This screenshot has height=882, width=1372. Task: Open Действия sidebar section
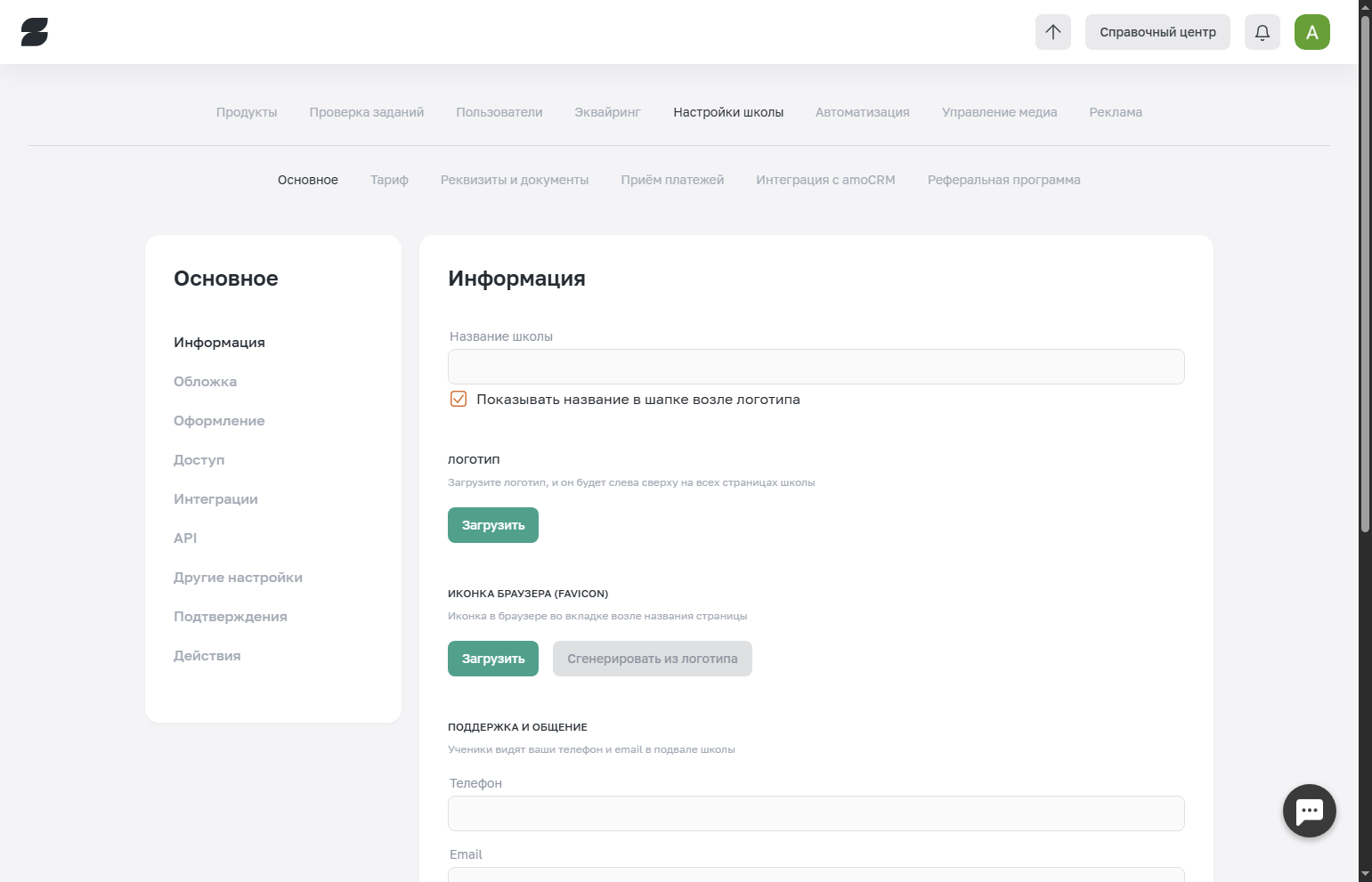pos(207,656)
